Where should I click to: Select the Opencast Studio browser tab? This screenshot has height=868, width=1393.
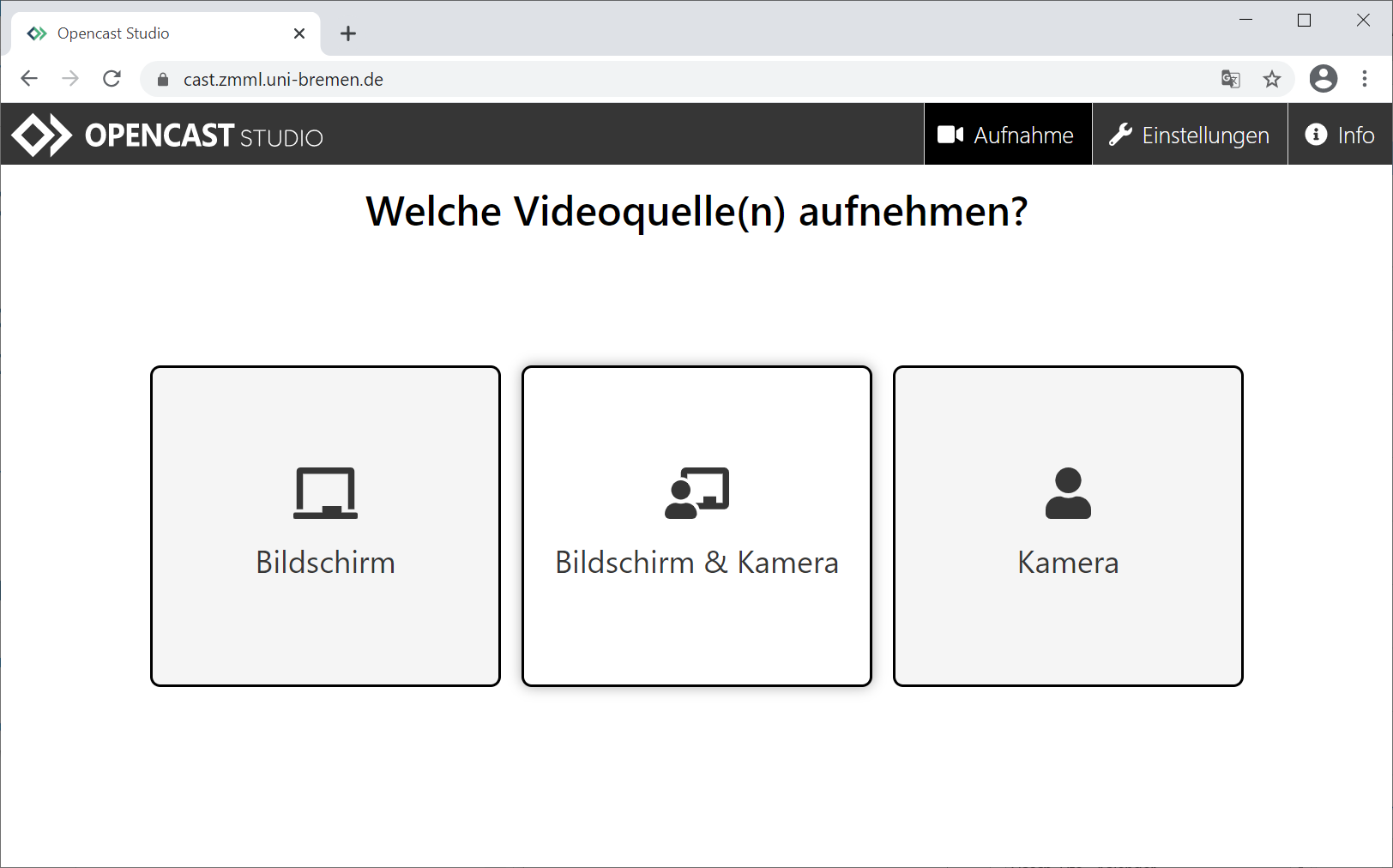coord(166,33)
